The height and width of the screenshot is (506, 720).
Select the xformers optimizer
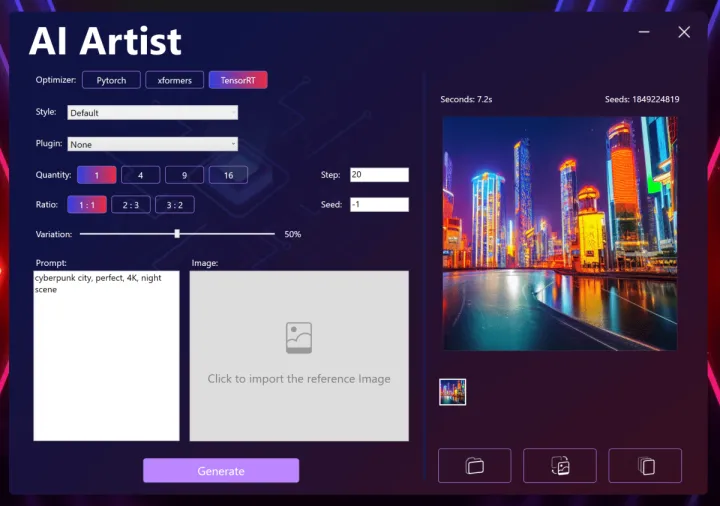pyautogui.click(x=175, y=80)
